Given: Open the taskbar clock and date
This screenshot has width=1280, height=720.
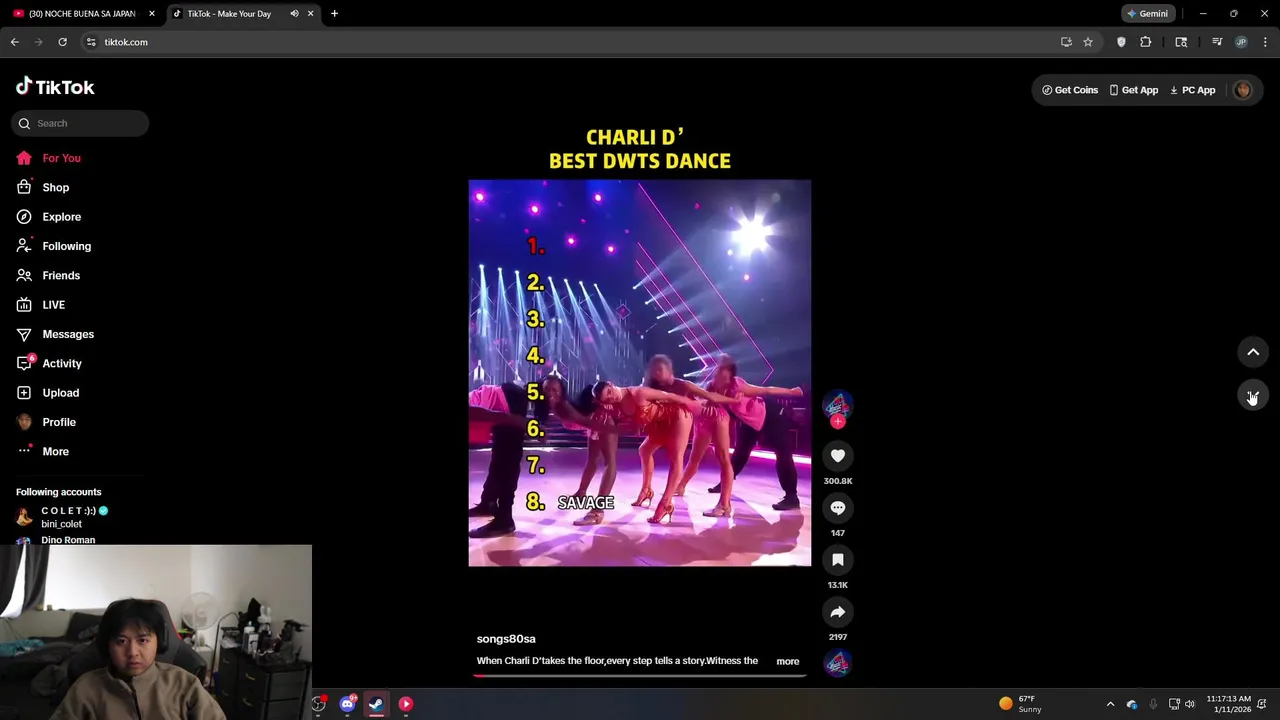Looking at the screenshot, I should [x=1228, y=704].
